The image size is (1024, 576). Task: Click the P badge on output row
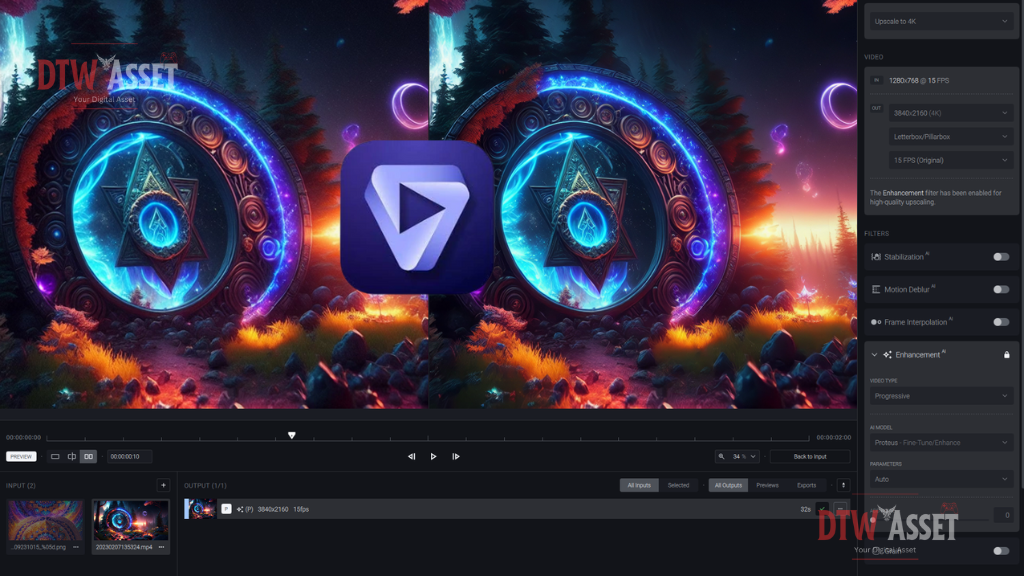coord(226,509)
